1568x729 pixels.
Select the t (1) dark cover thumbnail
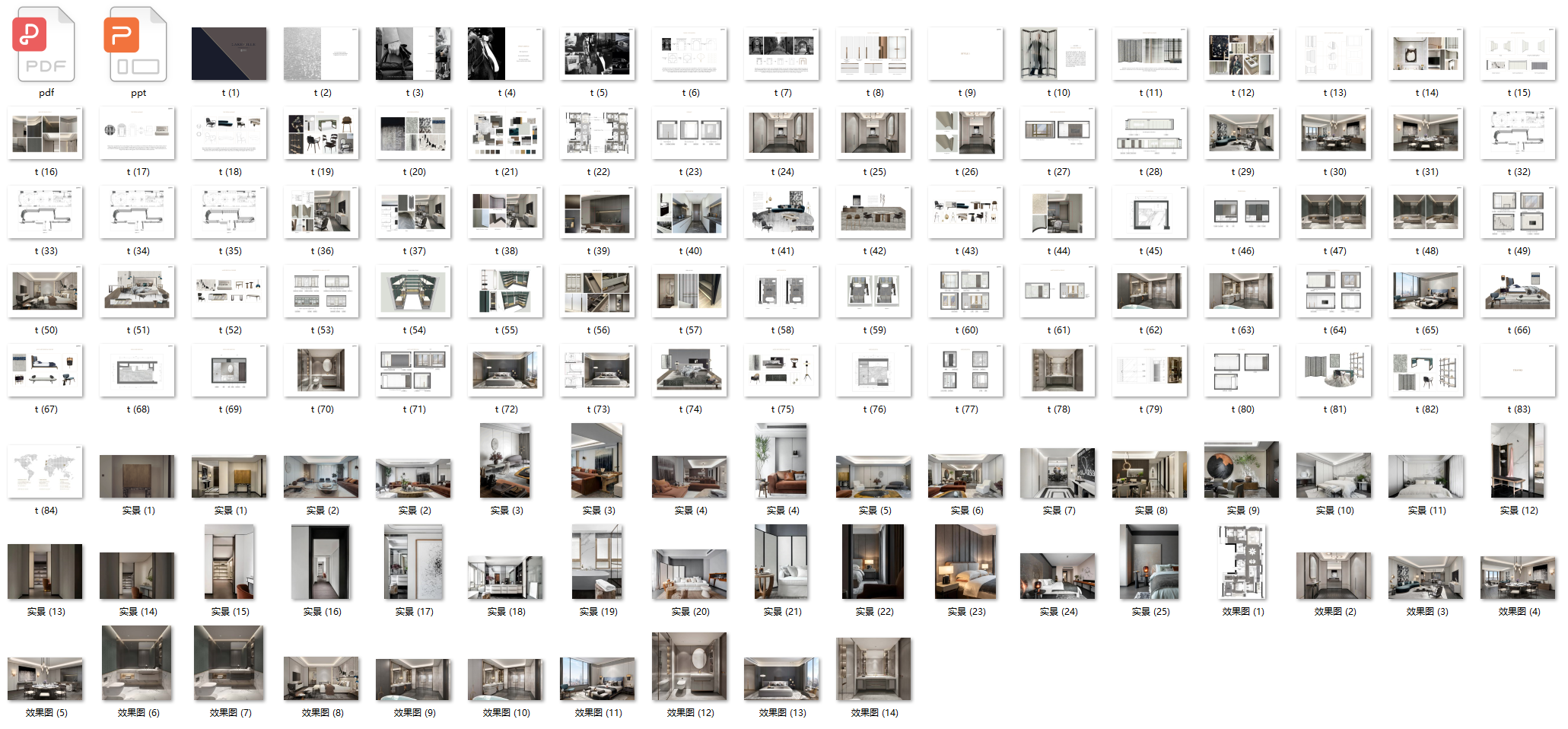tap(229, 54)
